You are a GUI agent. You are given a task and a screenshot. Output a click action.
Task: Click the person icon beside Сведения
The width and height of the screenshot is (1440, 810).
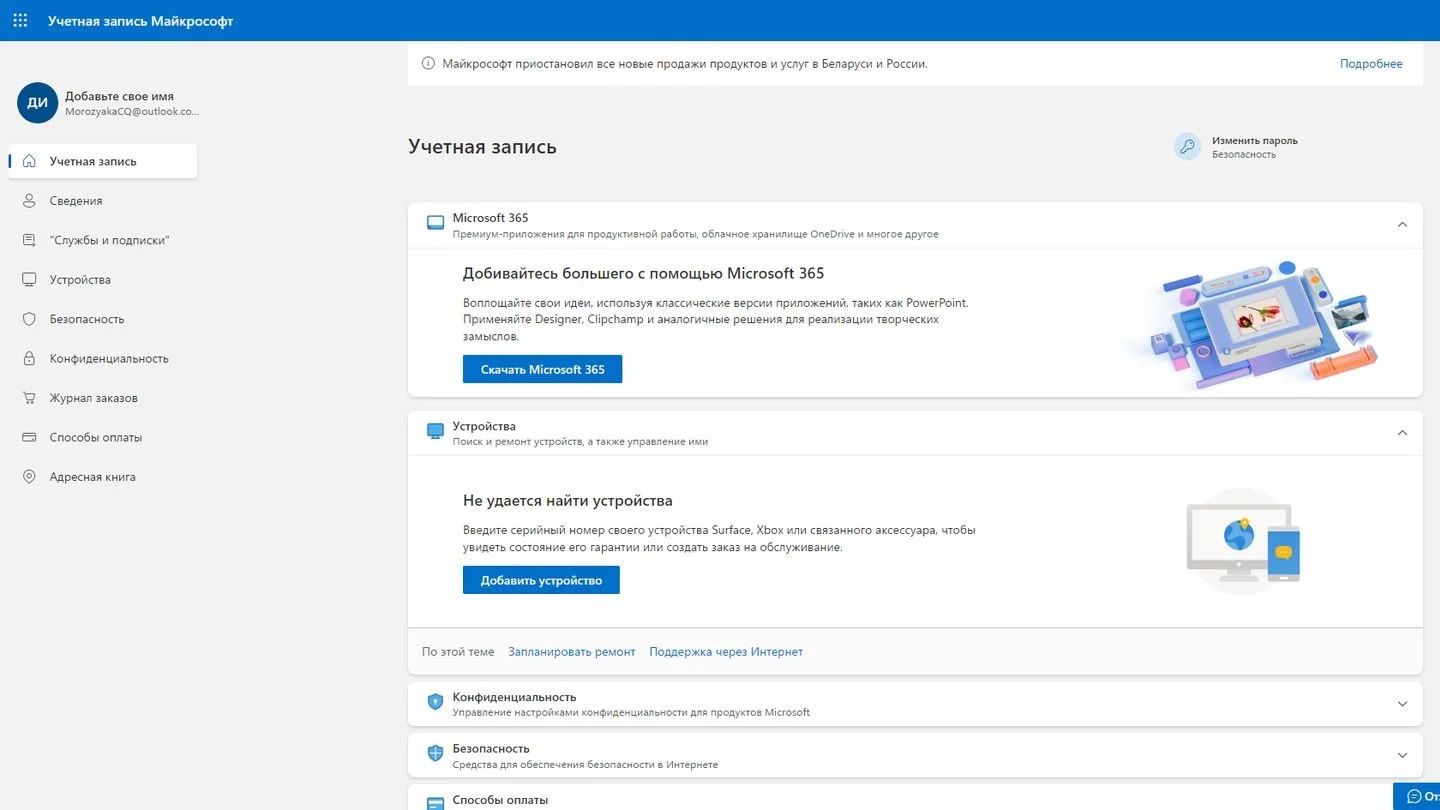click(29, 201)
